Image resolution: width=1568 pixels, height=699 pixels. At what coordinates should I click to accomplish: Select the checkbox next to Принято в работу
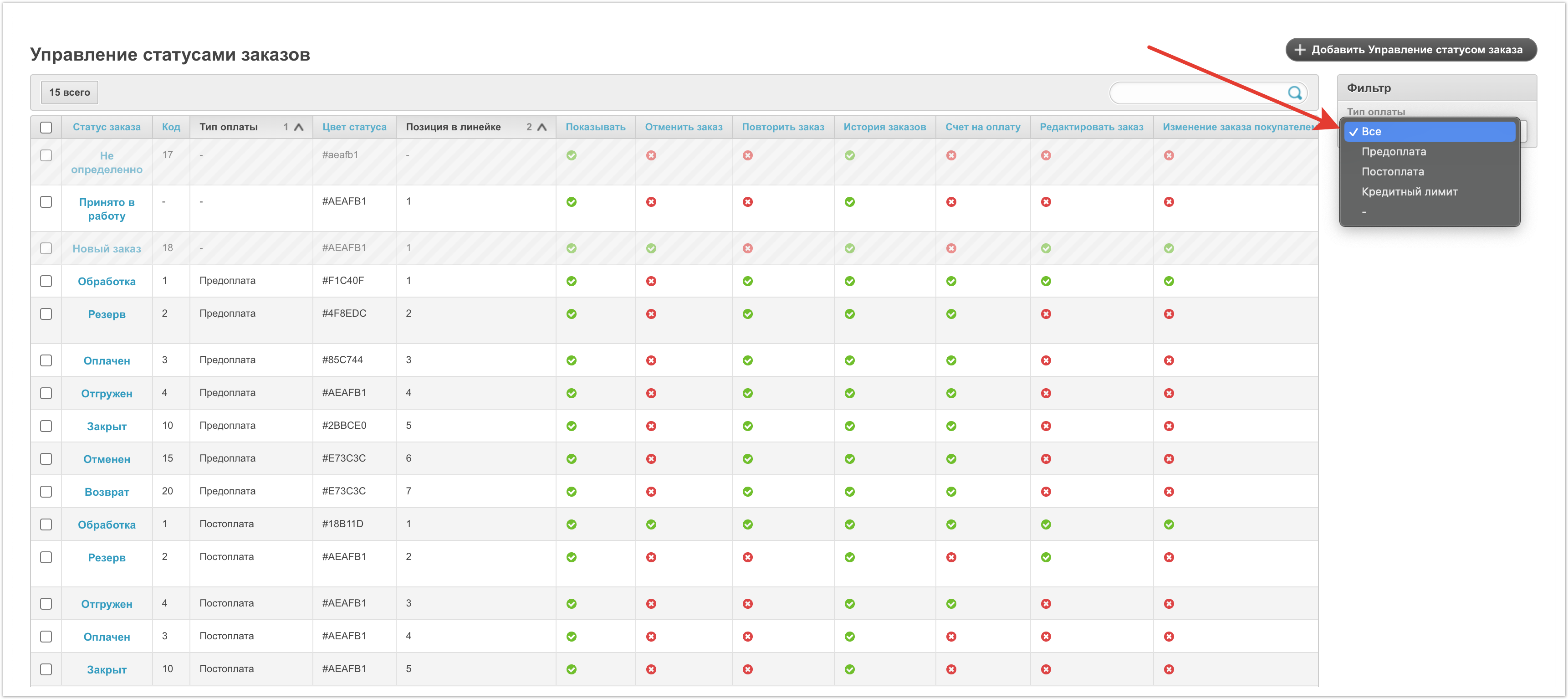coord(46,202)
